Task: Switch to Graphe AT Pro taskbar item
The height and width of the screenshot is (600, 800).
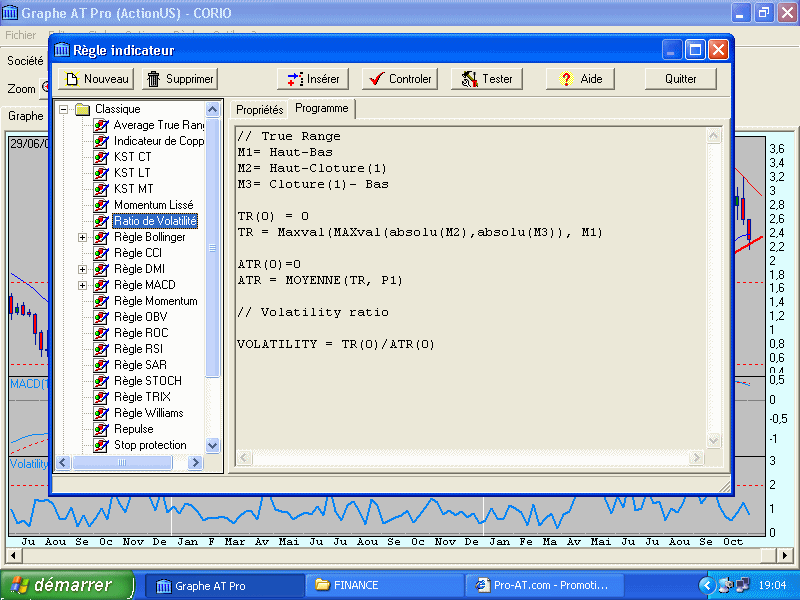Action: 224,586
